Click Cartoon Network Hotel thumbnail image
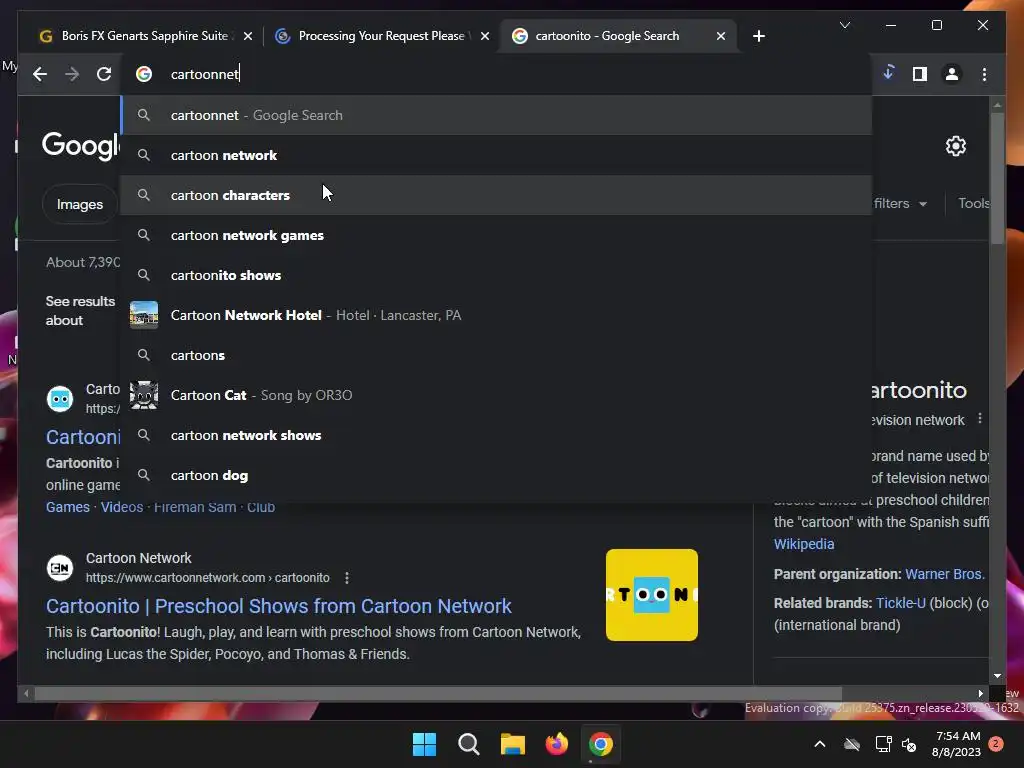This screenshot has height=768, width=1024. point(144,315)
